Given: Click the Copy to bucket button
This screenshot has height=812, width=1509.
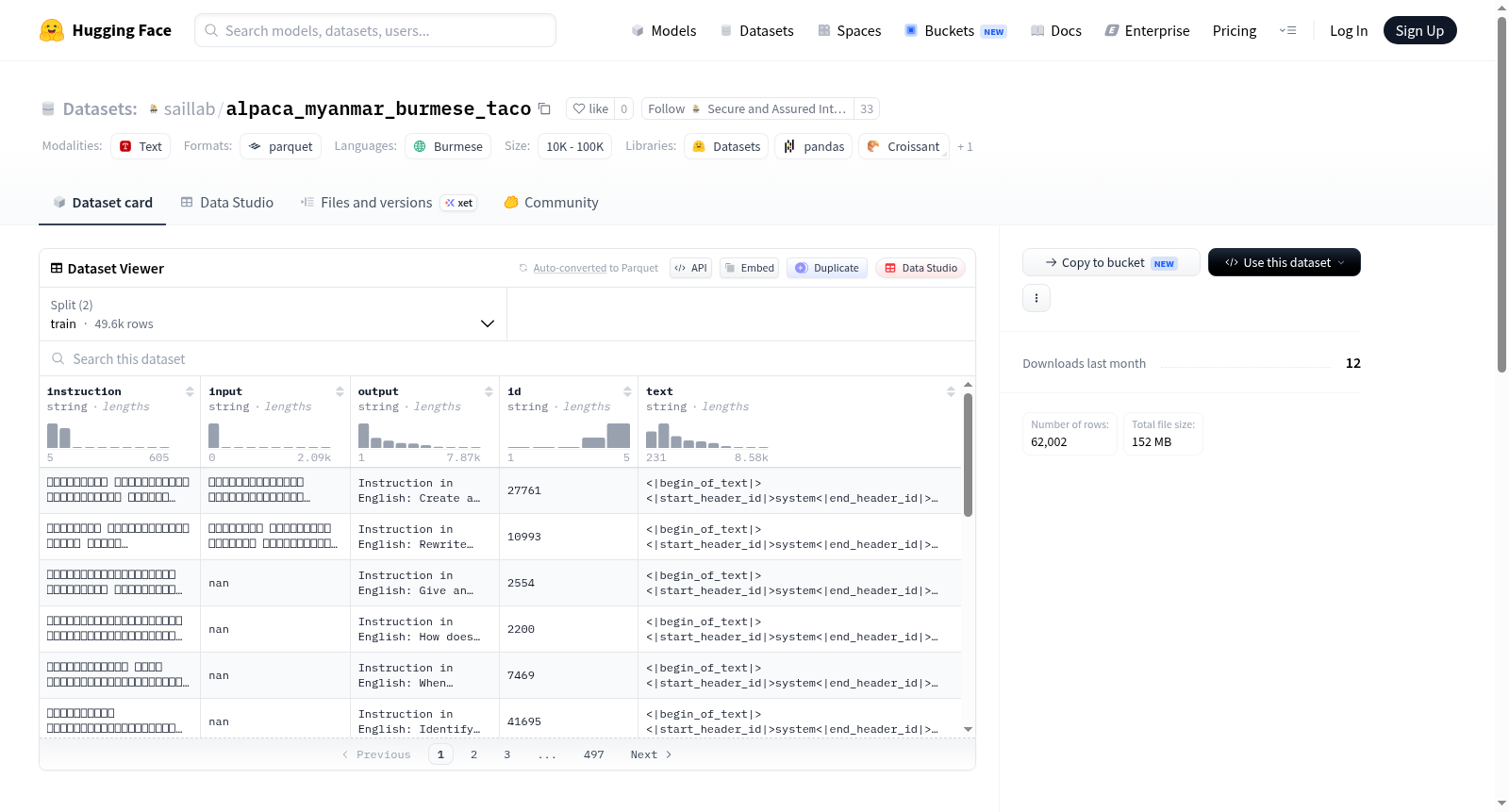Looking at the screenshot, I should pos(1111,262).
